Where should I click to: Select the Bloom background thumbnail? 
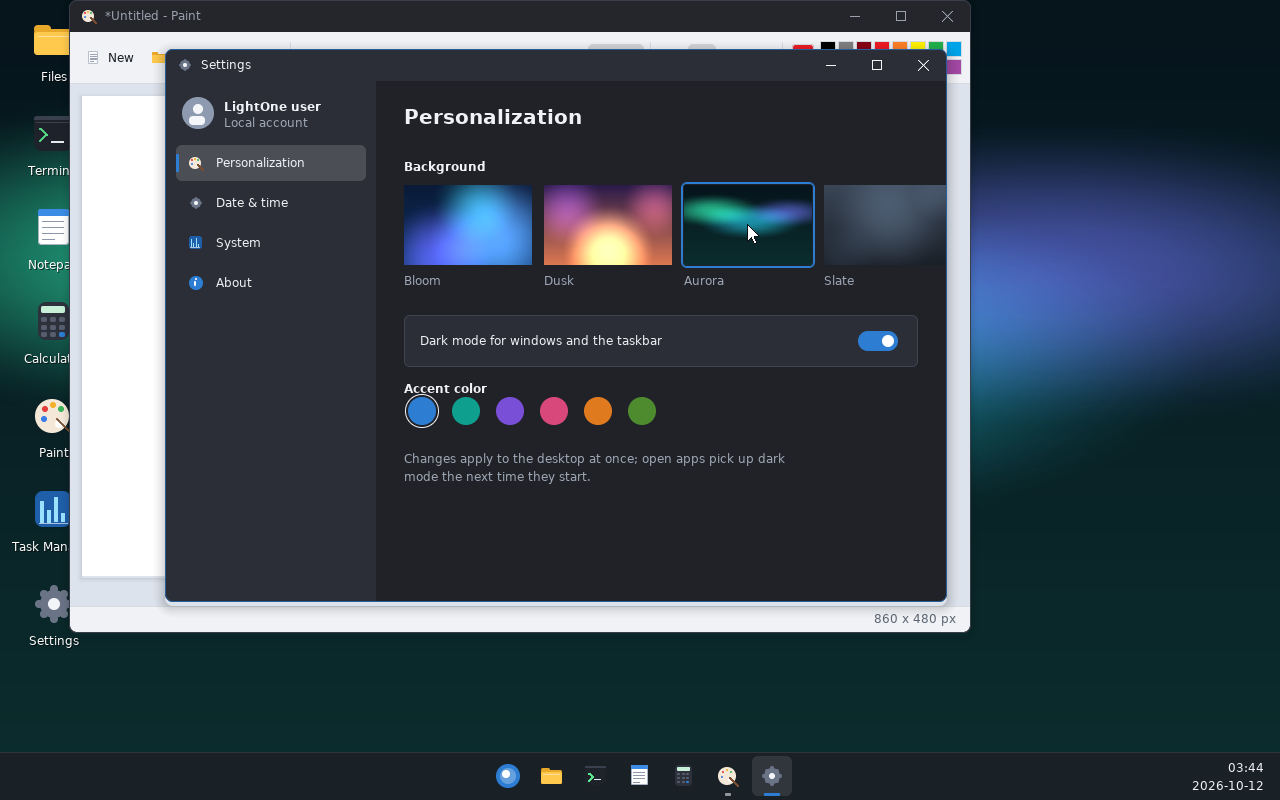click(468, 225)
